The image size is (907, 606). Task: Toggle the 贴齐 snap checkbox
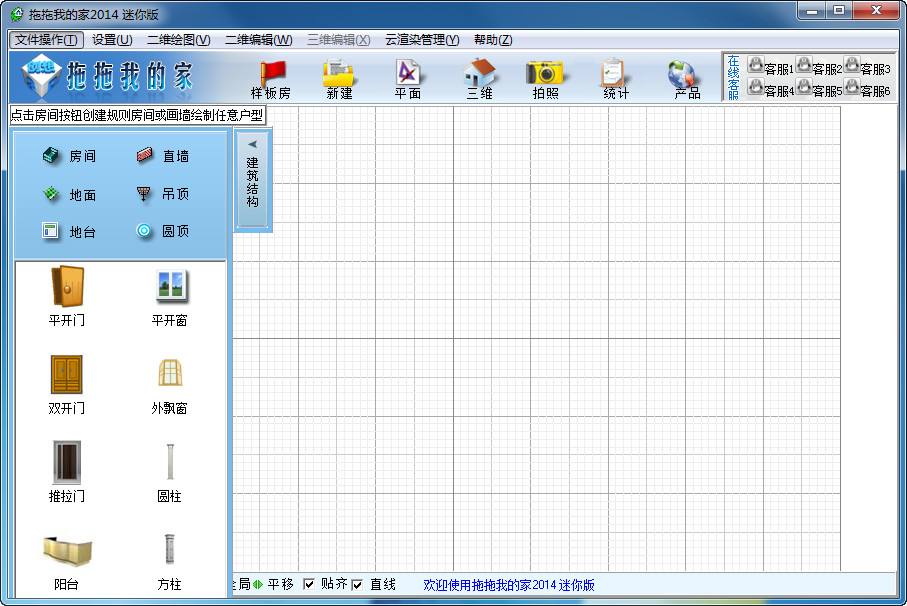tap(309, 584)
